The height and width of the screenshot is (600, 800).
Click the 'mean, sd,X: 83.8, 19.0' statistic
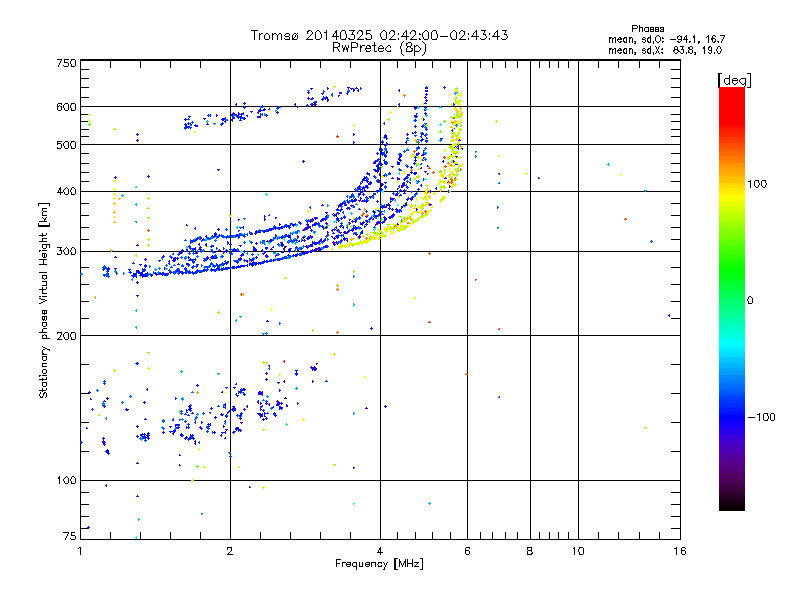click(x=665, y=50)
